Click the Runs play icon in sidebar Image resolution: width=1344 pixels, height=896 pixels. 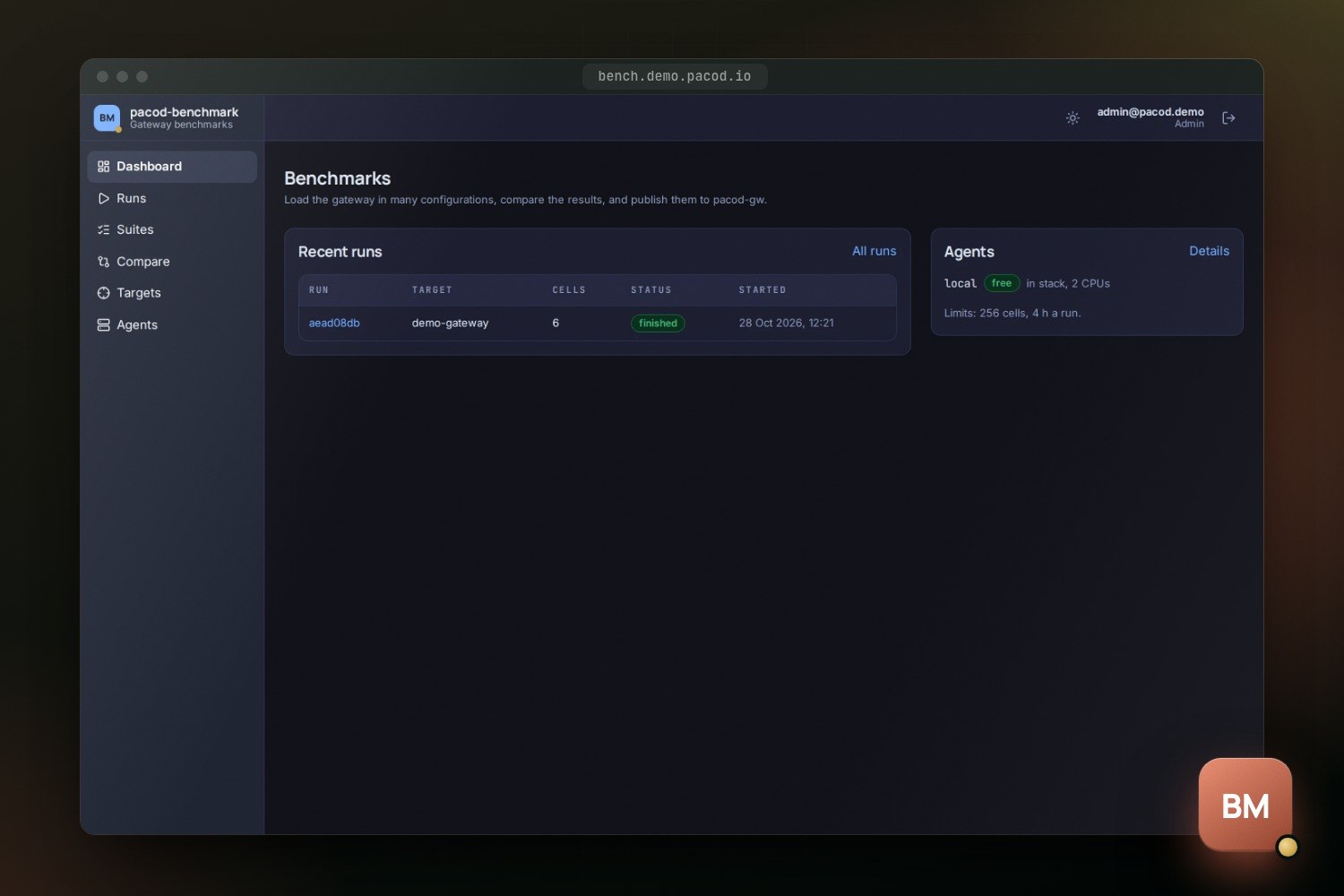(x=103, y=199)
